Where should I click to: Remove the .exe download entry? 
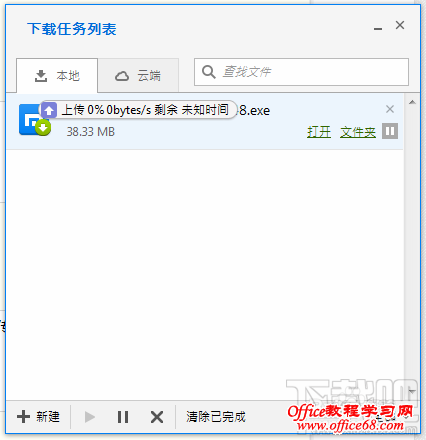point(390,109)
